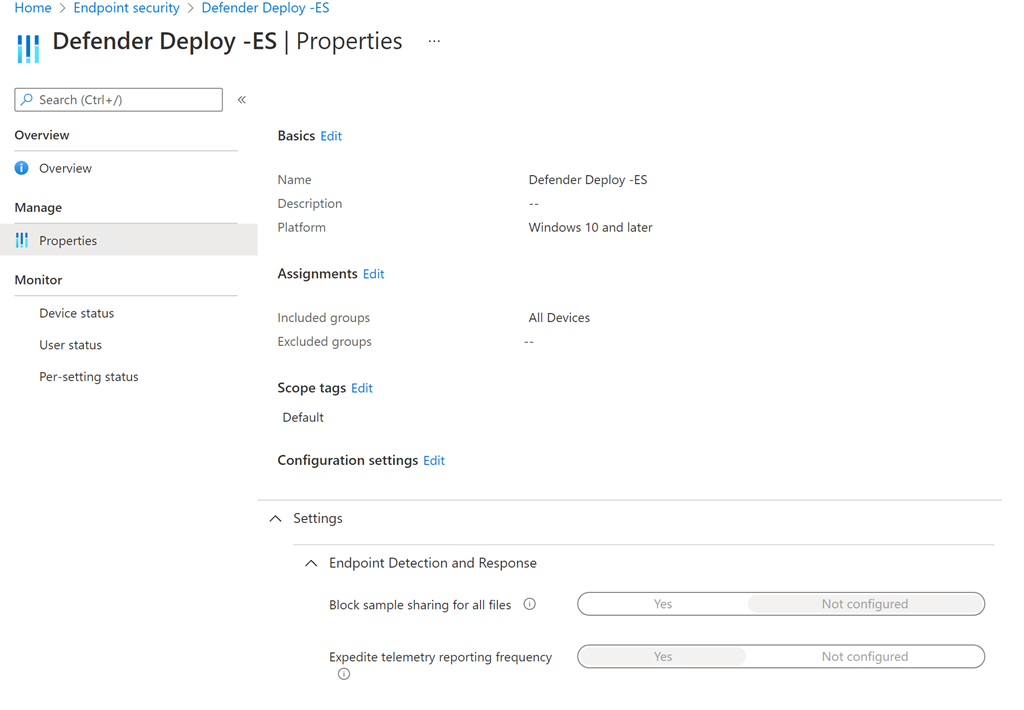Collapse Endpoint Detection and Response section
The height and width of the screenshot is (710, 1024).
click(x=311, y=563)
